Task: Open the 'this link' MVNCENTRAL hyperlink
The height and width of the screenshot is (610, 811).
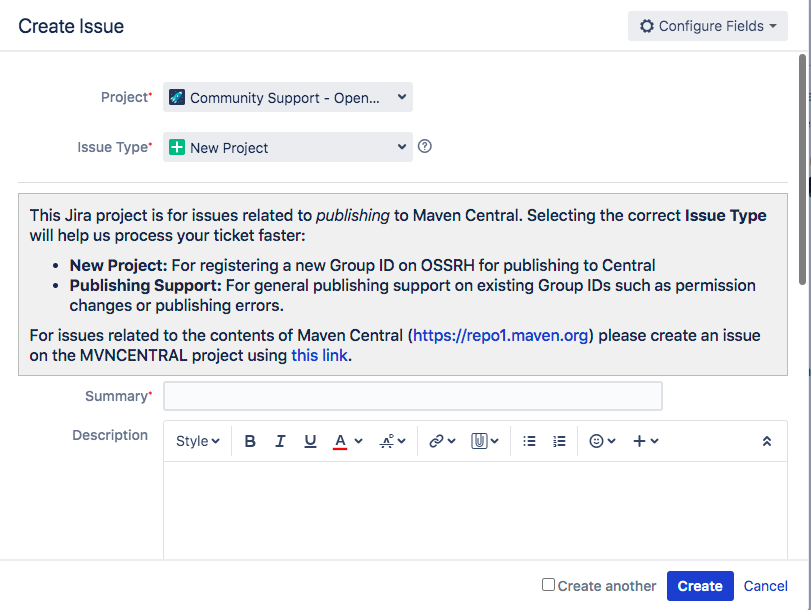Action: point(319,355)
